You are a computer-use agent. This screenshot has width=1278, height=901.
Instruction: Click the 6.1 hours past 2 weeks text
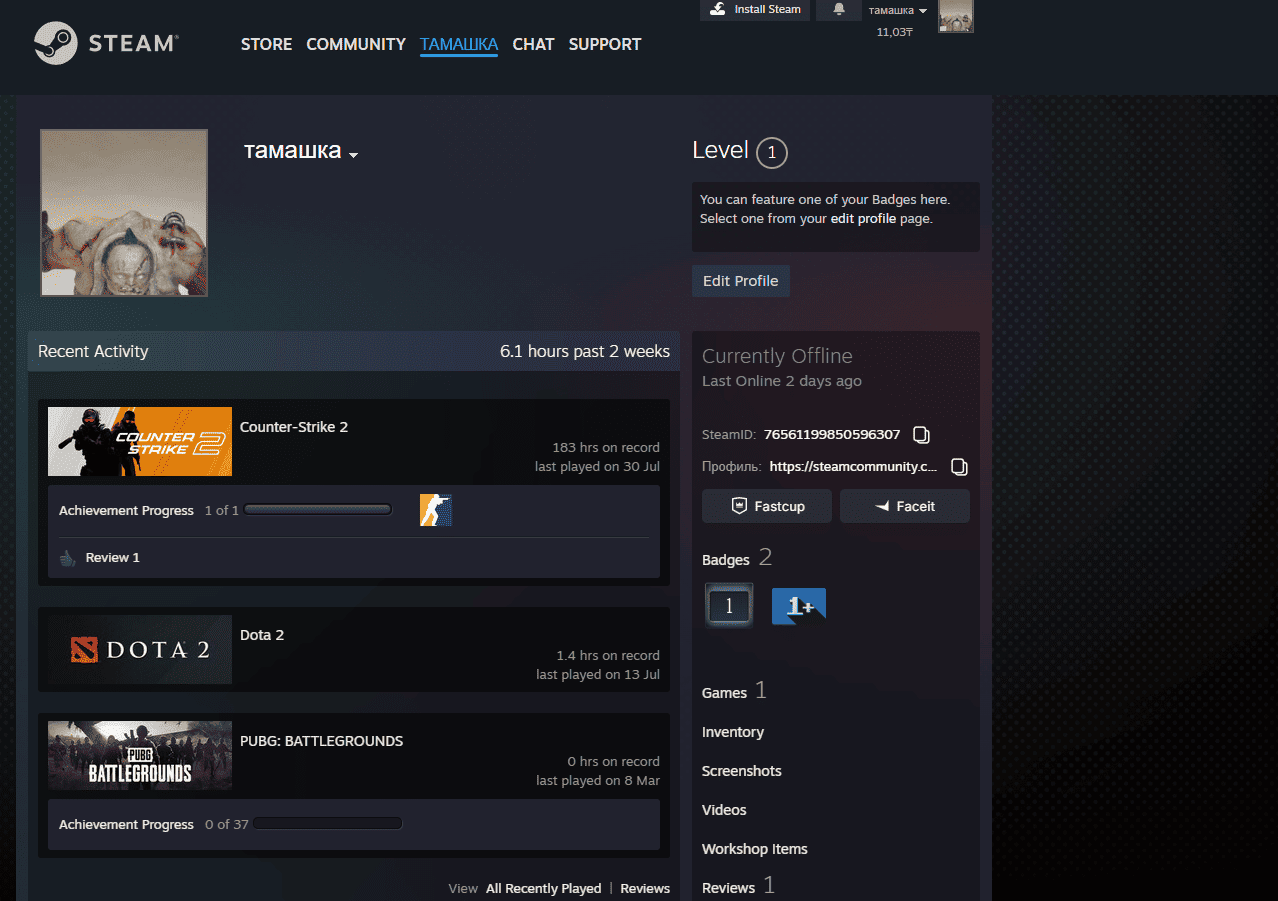(x=585, y=351)
